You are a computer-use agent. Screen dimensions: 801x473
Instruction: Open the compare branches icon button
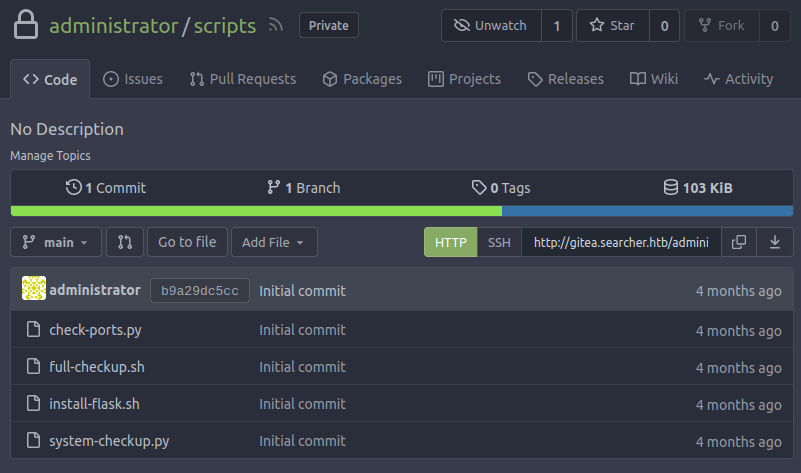124,242
